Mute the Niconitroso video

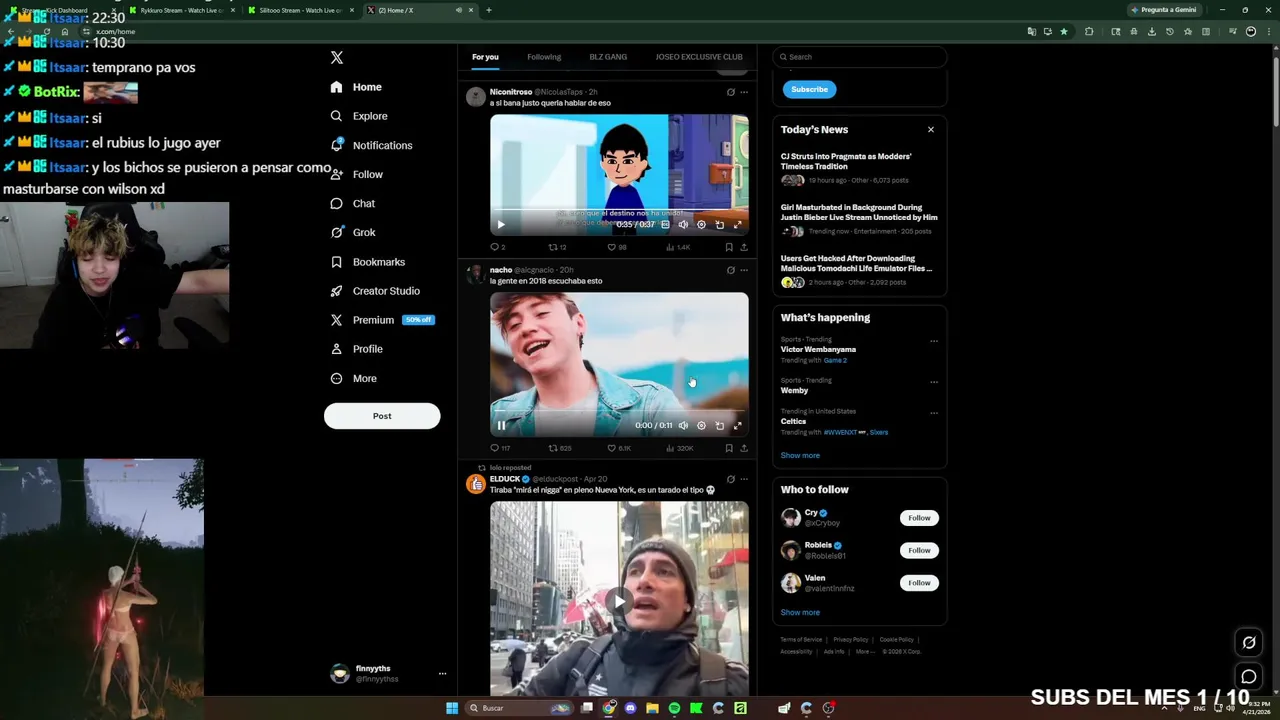[683, 224]
